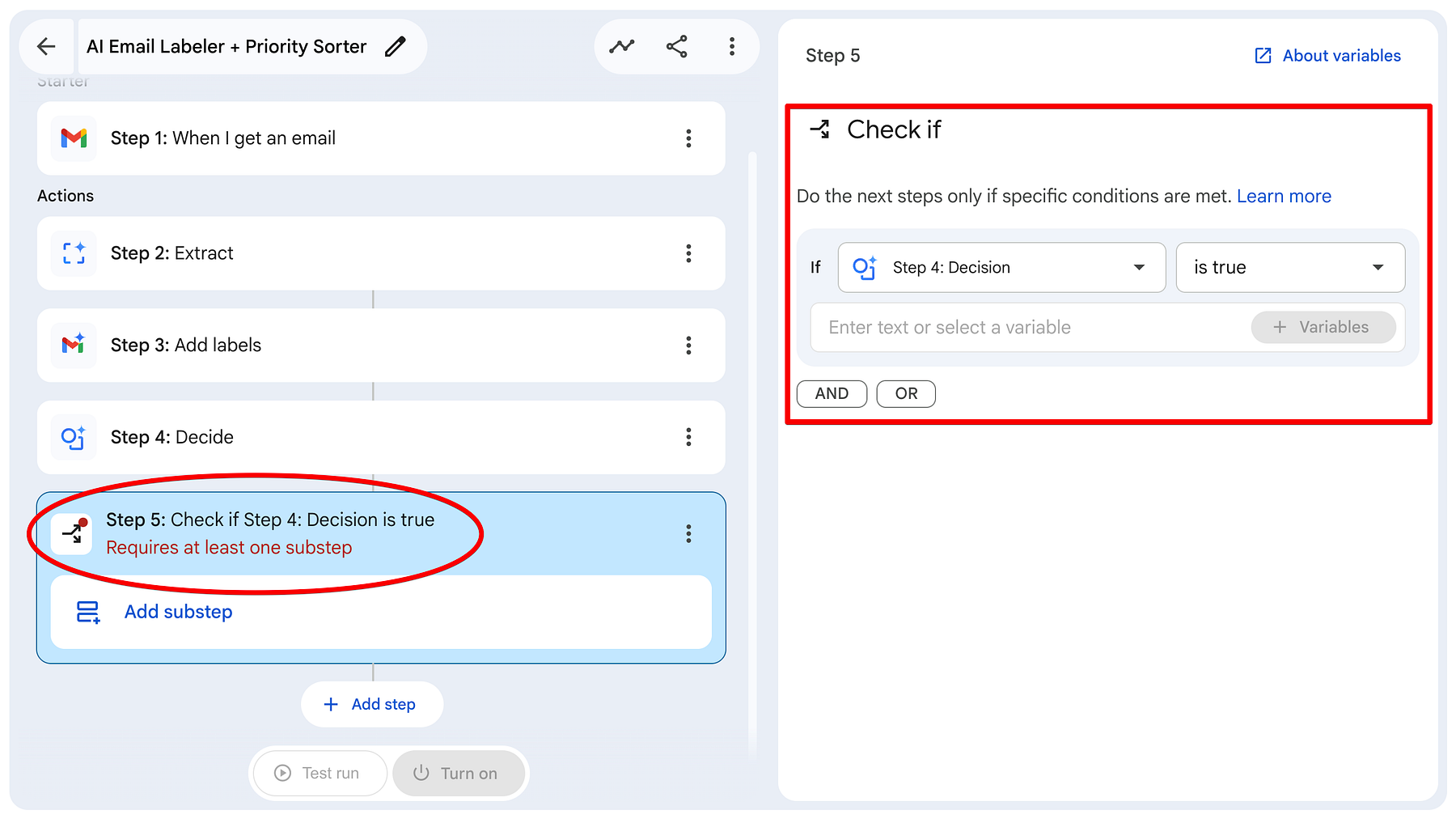Select Step 1: When I get an email
This screenshot has width=1456, height=823.
(x=381, y=138)
